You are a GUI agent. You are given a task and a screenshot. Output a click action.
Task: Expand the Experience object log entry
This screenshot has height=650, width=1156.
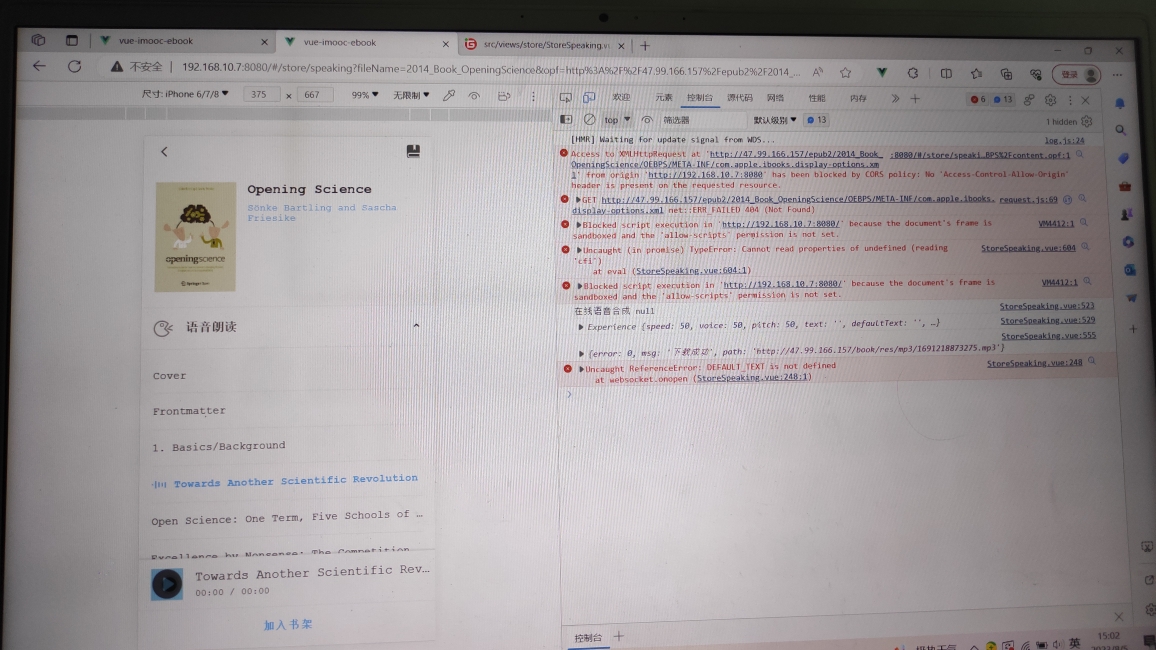point(581,326)
